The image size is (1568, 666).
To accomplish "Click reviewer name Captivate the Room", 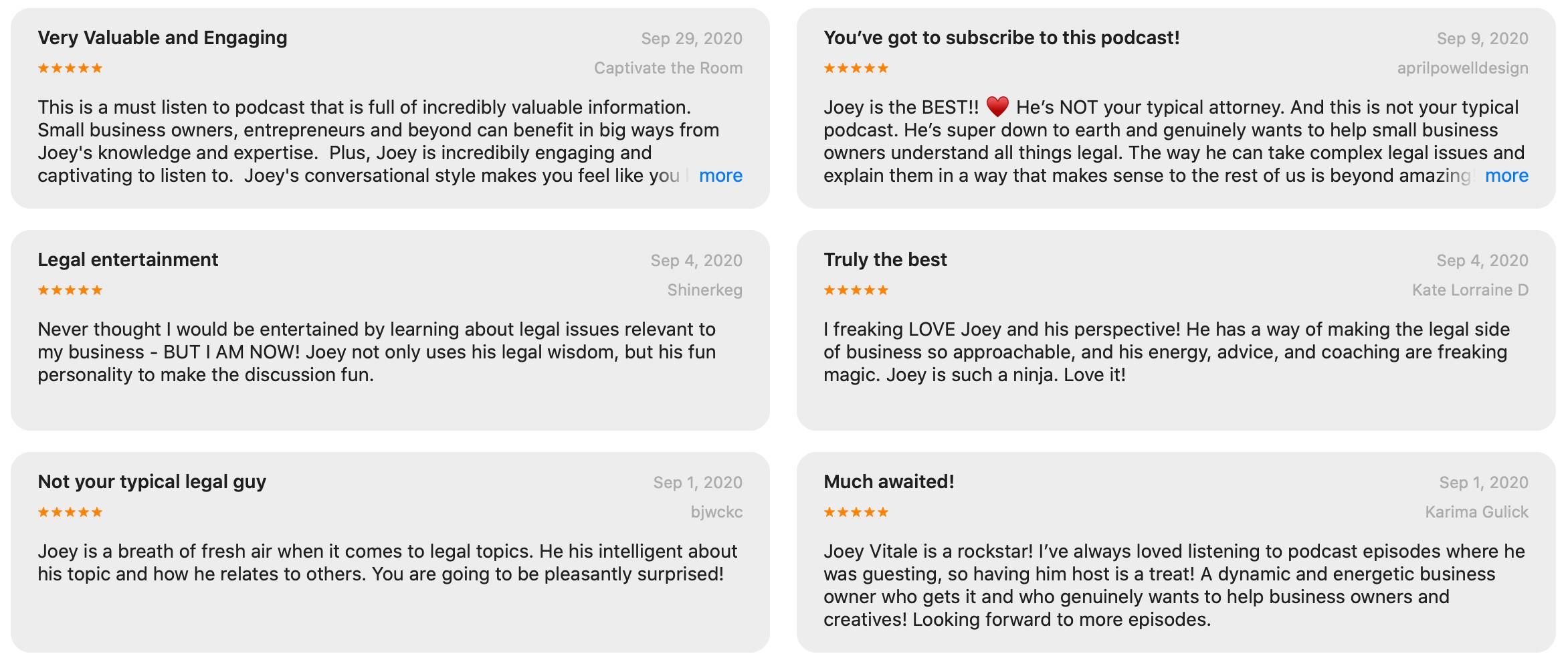I will point(668,68).
